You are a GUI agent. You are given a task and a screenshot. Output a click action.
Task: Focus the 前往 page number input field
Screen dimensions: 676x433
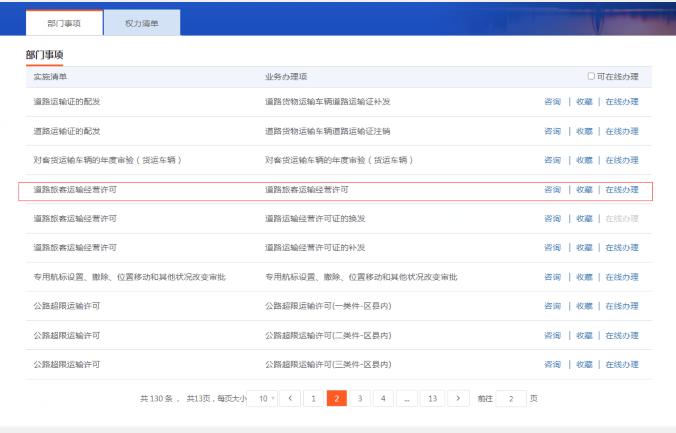[511, 398]
